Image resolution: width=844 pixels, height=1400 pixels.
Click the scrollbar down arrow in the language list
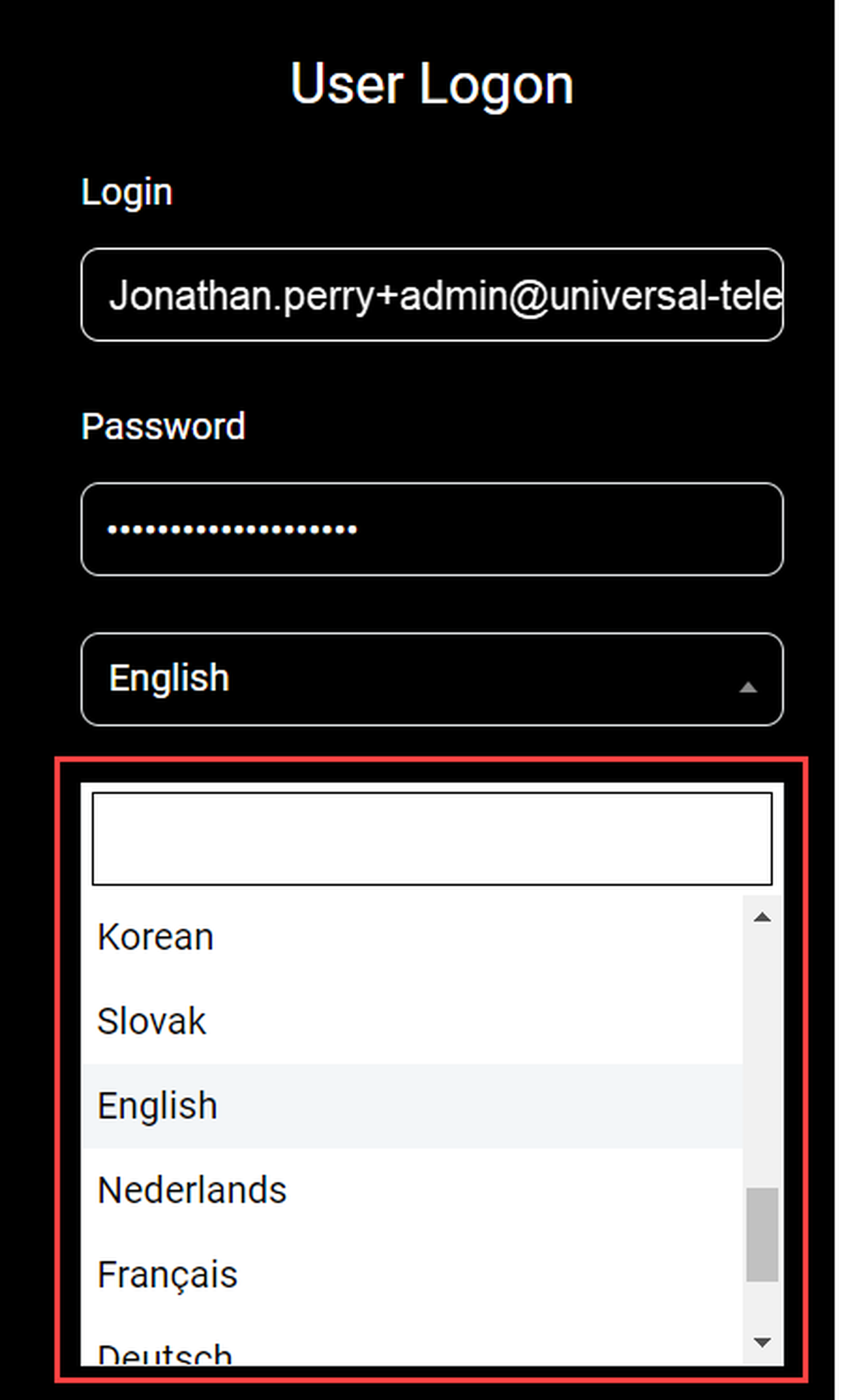[x=762, y=1343]
